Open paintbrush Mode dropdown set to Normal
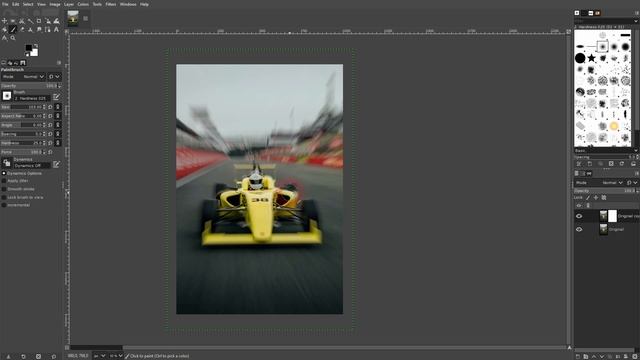This screenshot has height=360, width=640. coord(23,76)
